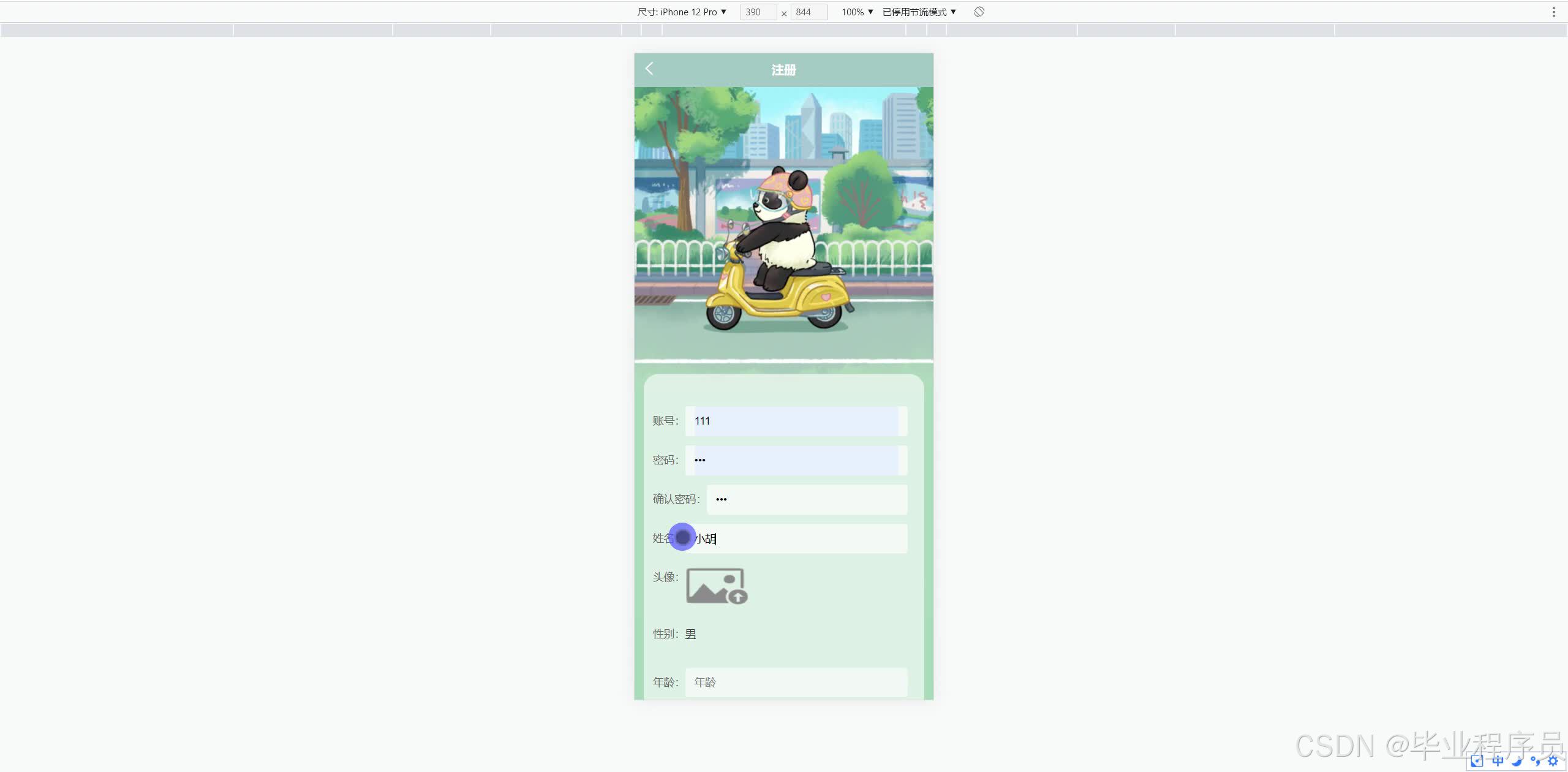
Task: Select the 性别 gender value 男
Action: [690, 634]
